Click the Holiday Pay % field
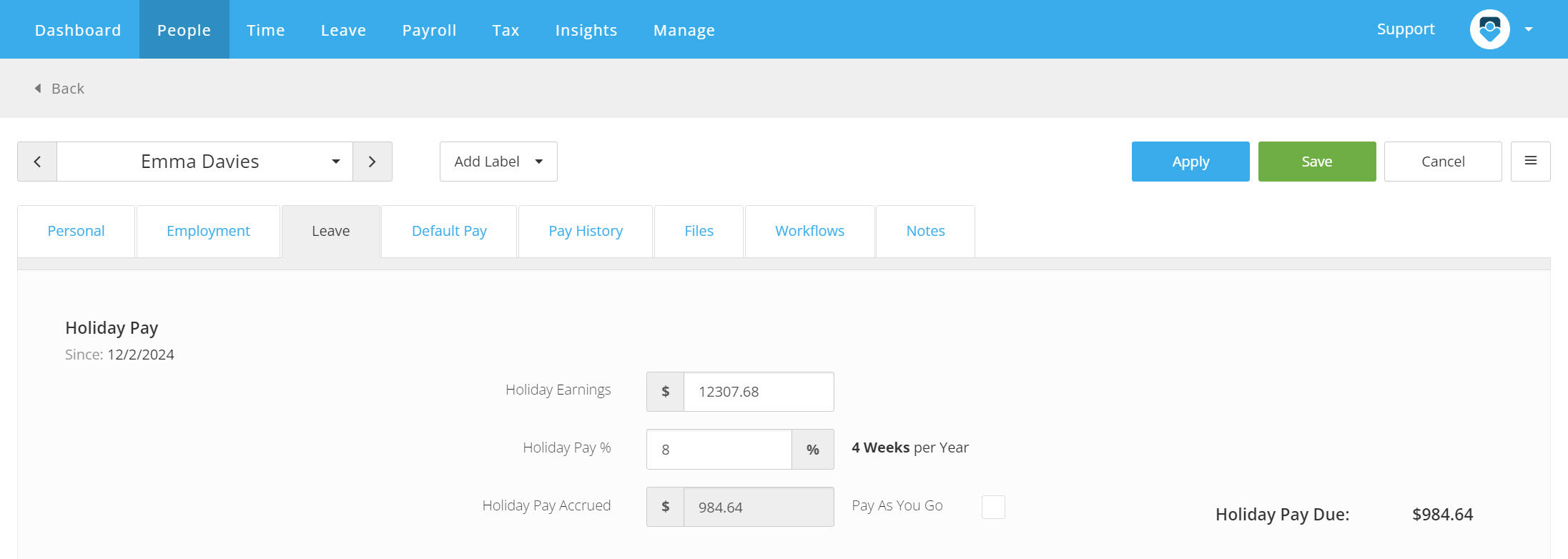Image resolution: width=1568 pixels, height=559 pixels. (719, 450)
